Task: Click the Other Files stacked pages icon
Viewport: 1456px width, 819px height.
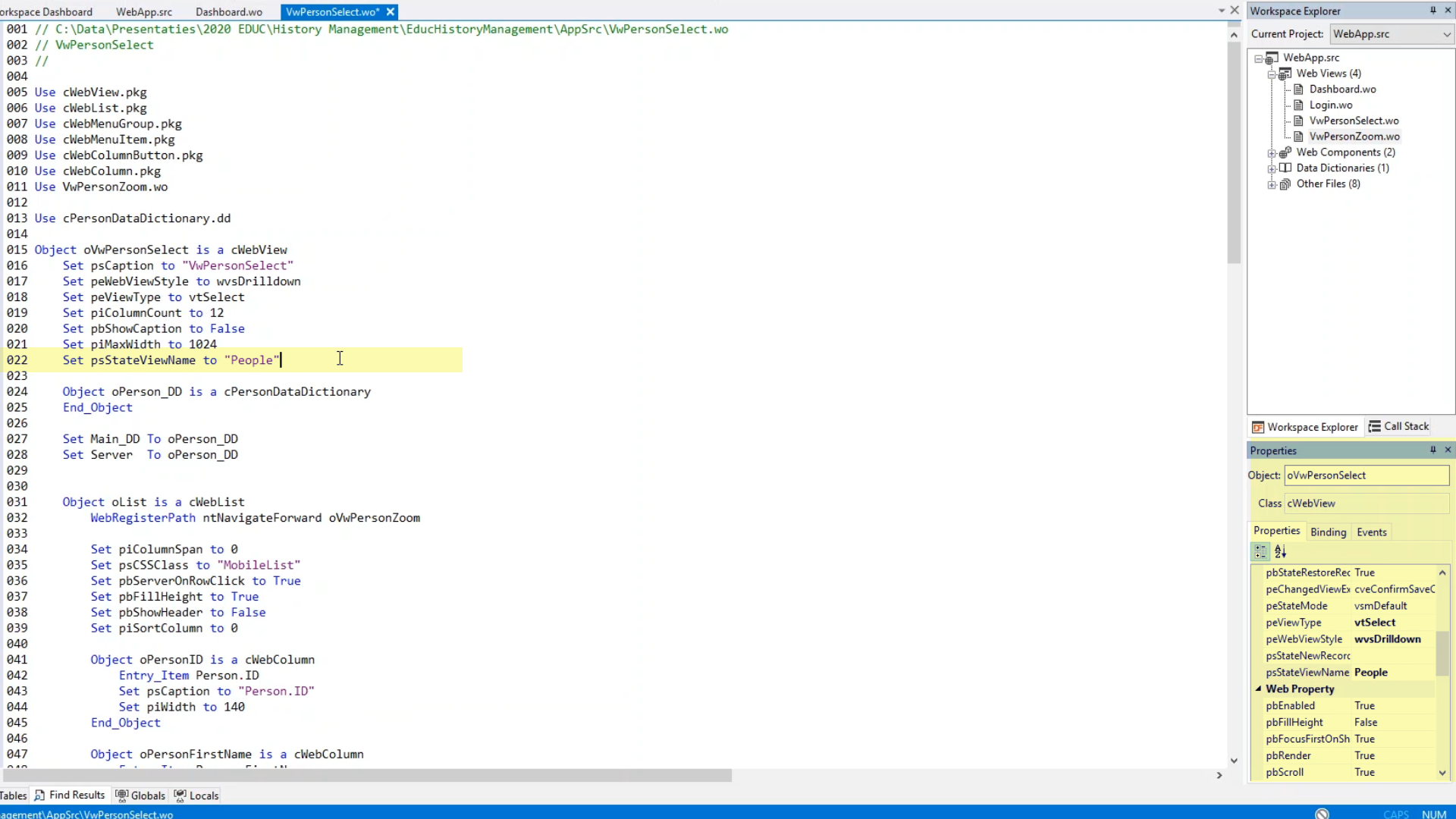Action: [x=1285, y=184]
